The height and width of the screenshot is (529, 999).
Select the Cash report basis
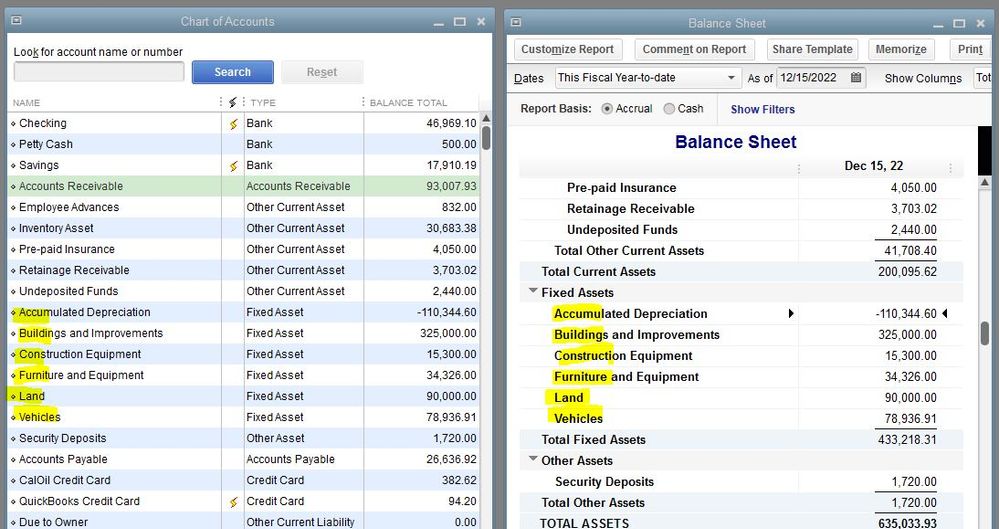coord(669,109)
